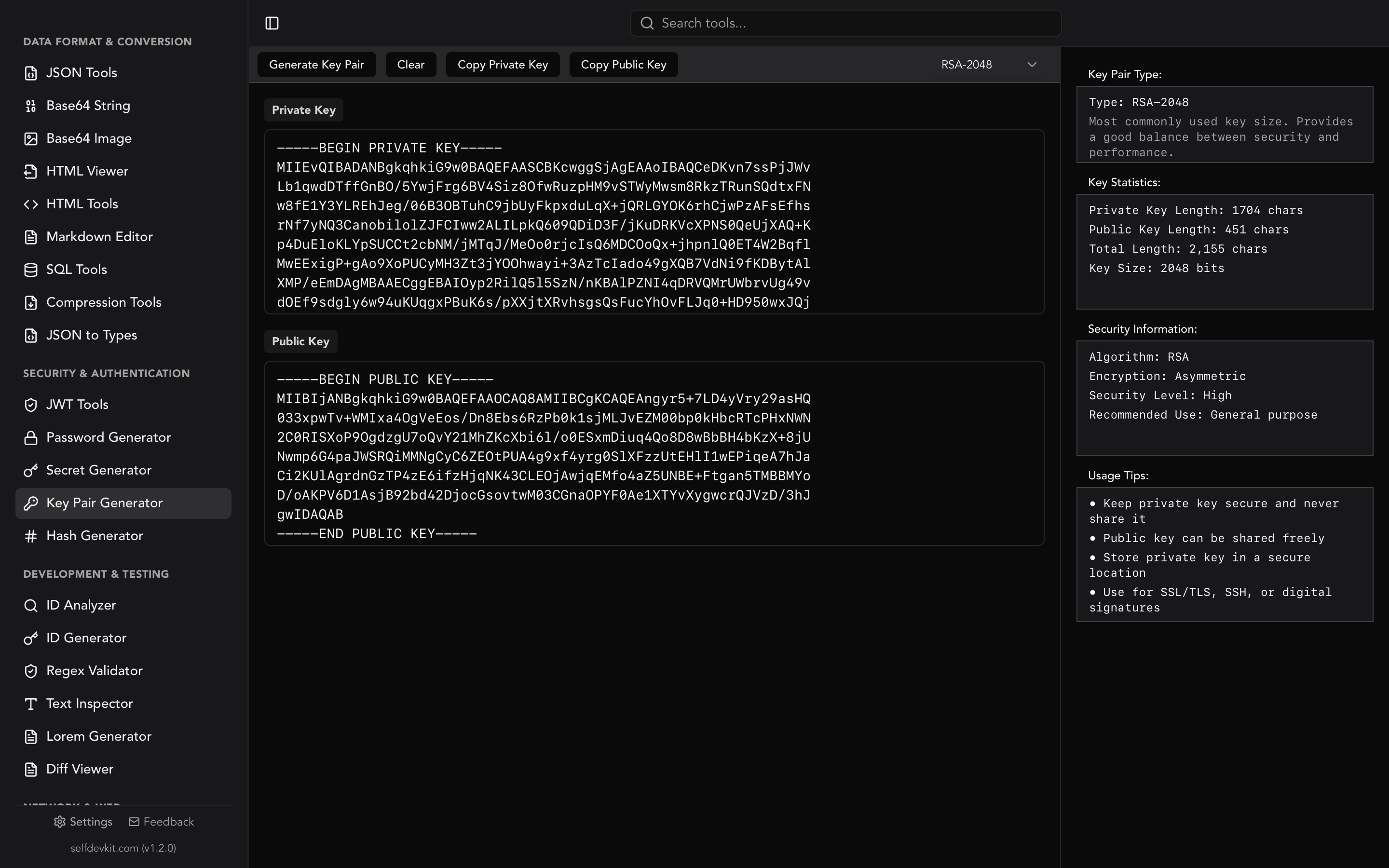Viewport: 1389px width, 868px height.
Task: Click 'Recommended Use: General purpose' text
Action: tap(1203, 415)
